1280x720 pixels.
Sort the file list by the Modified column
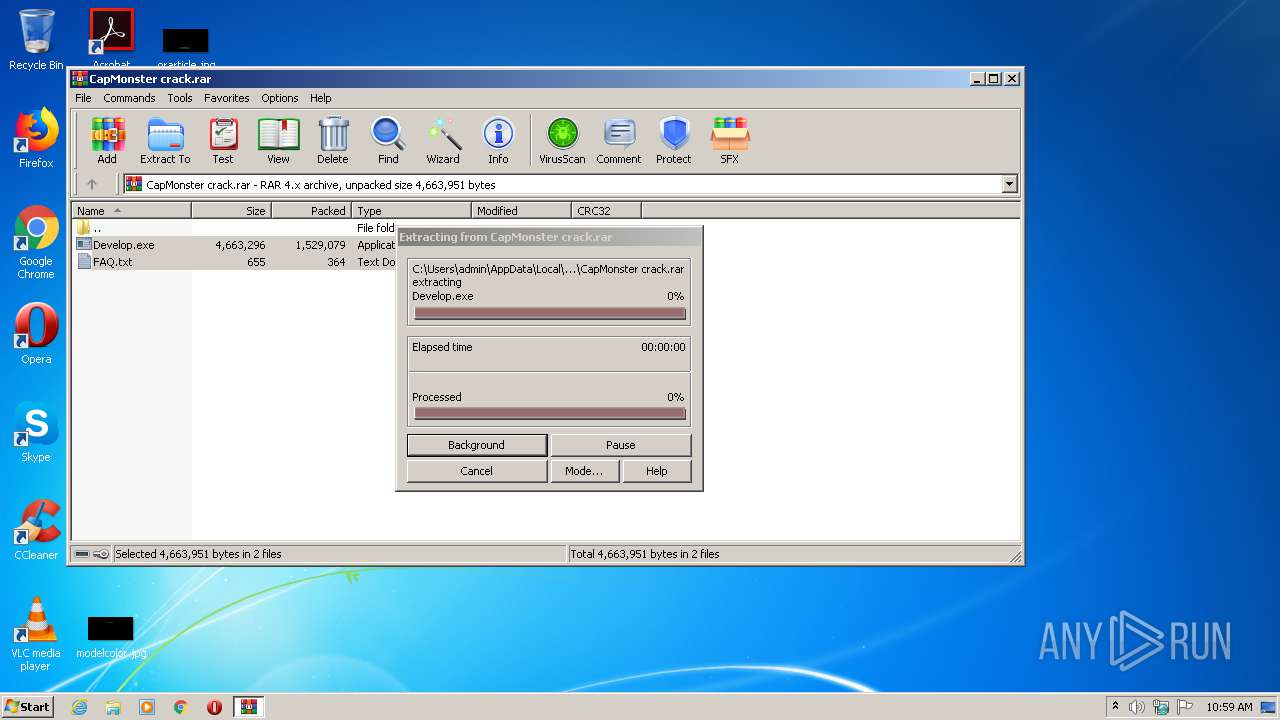pyautogui.click(x=522, y=211)
